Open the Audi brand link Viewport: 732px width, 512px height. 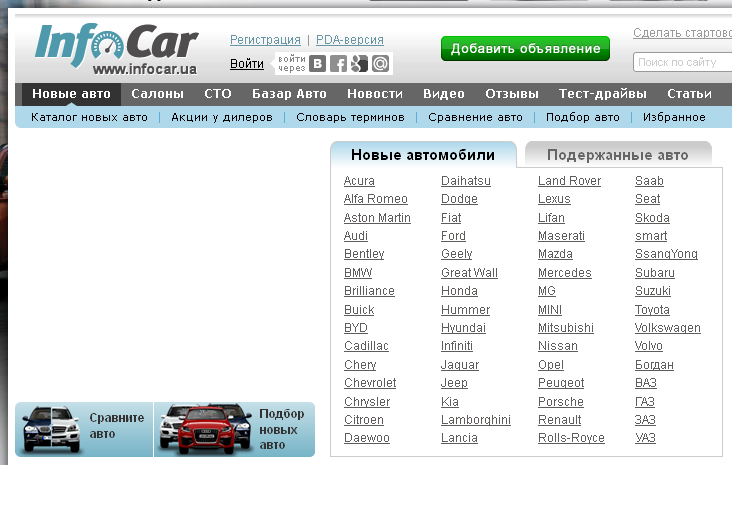pos(356,236)
